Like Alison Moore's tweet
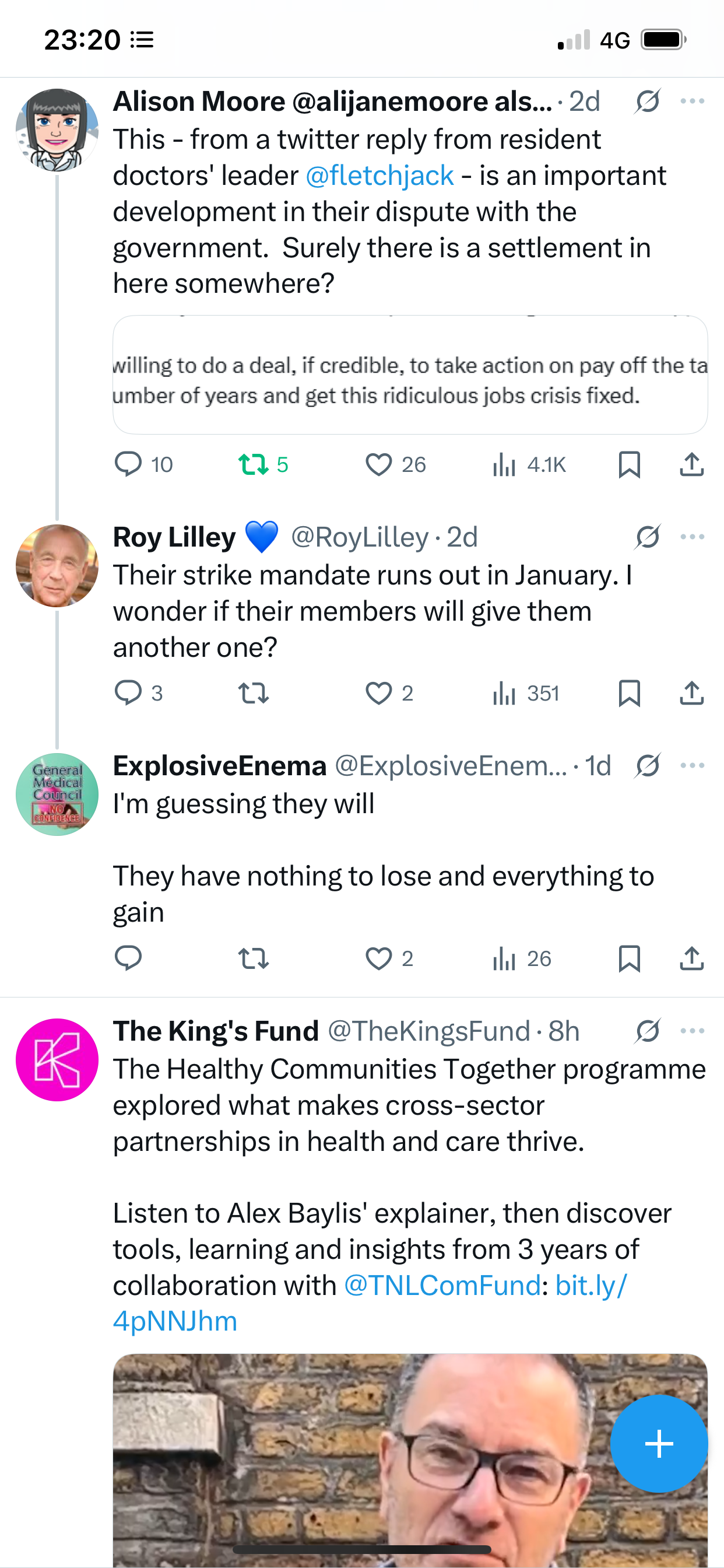Image resolution: width=724 pixels, height=1568 pixels. pos(378,464)
